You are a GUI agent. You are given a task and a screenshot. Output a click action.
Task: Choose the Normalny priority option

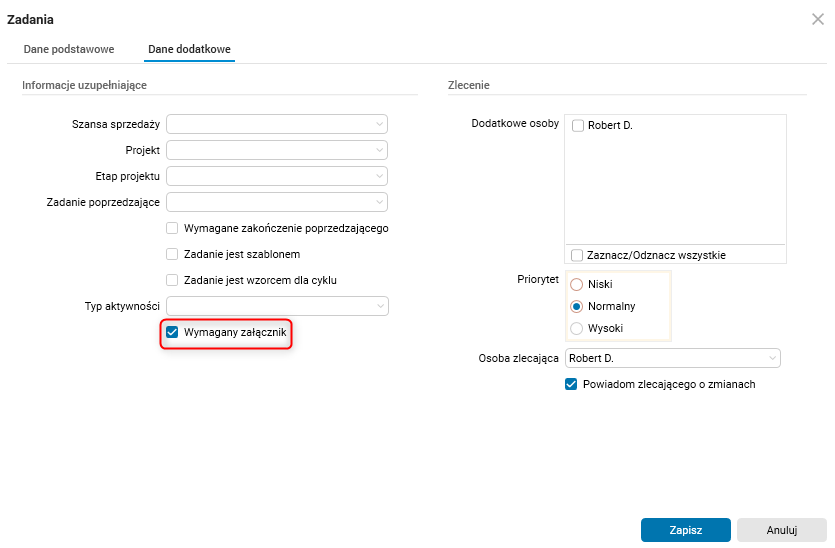[576, 306]
